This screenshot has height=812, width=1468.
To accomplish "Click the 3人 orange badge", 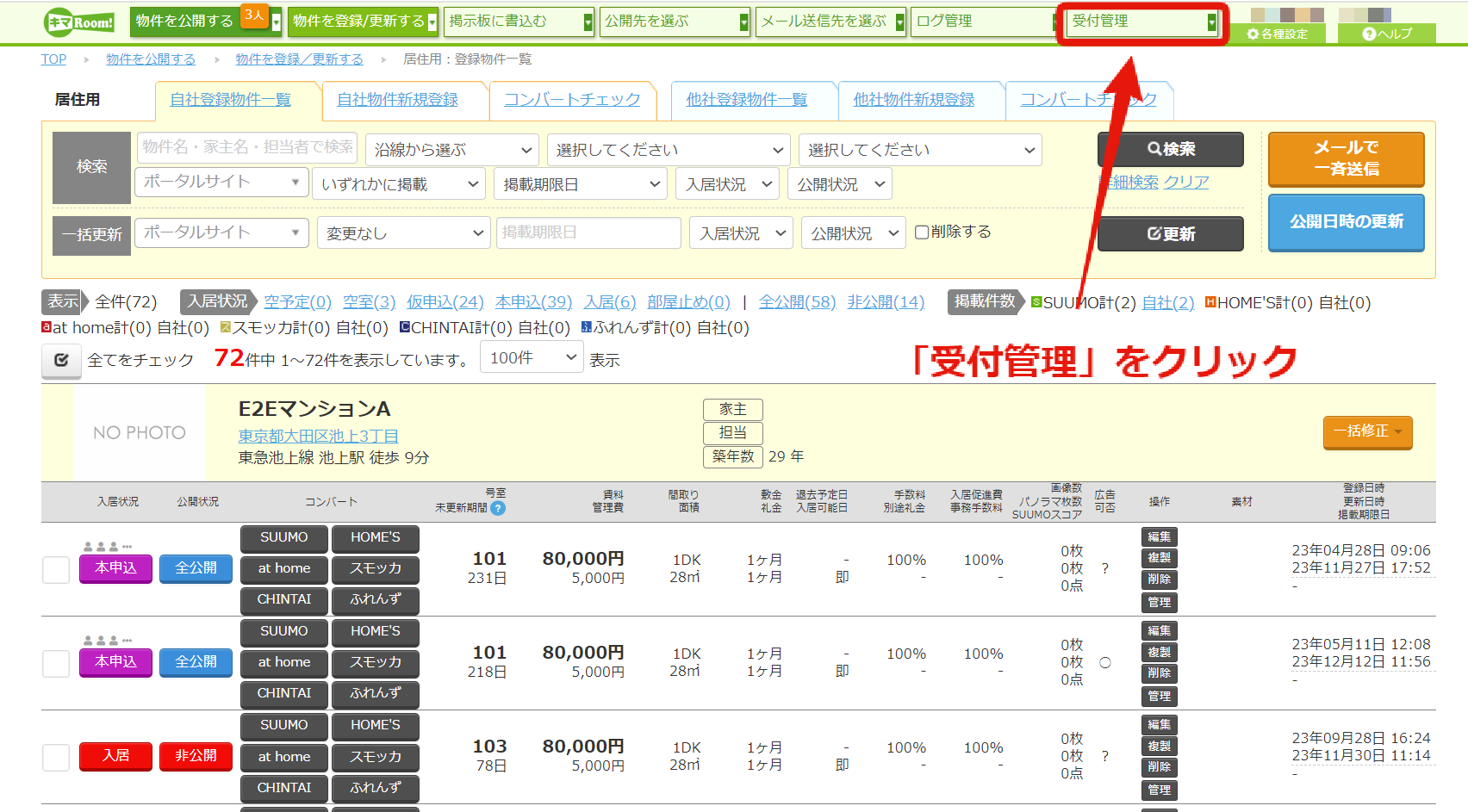I will point(254,15).
